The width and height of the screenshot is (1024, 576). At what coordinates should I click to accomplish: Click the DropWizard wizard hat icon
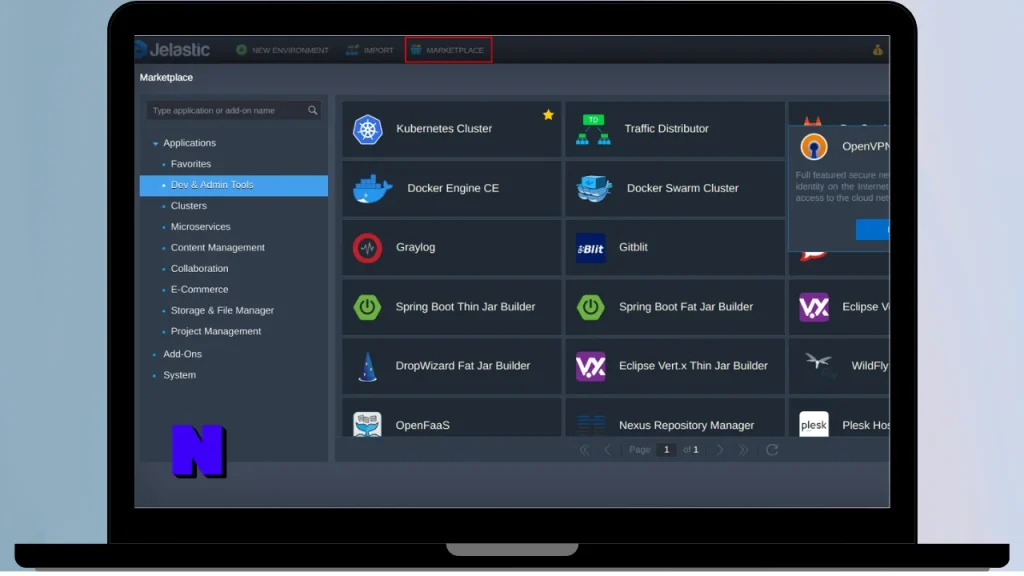tap(368, 366)
